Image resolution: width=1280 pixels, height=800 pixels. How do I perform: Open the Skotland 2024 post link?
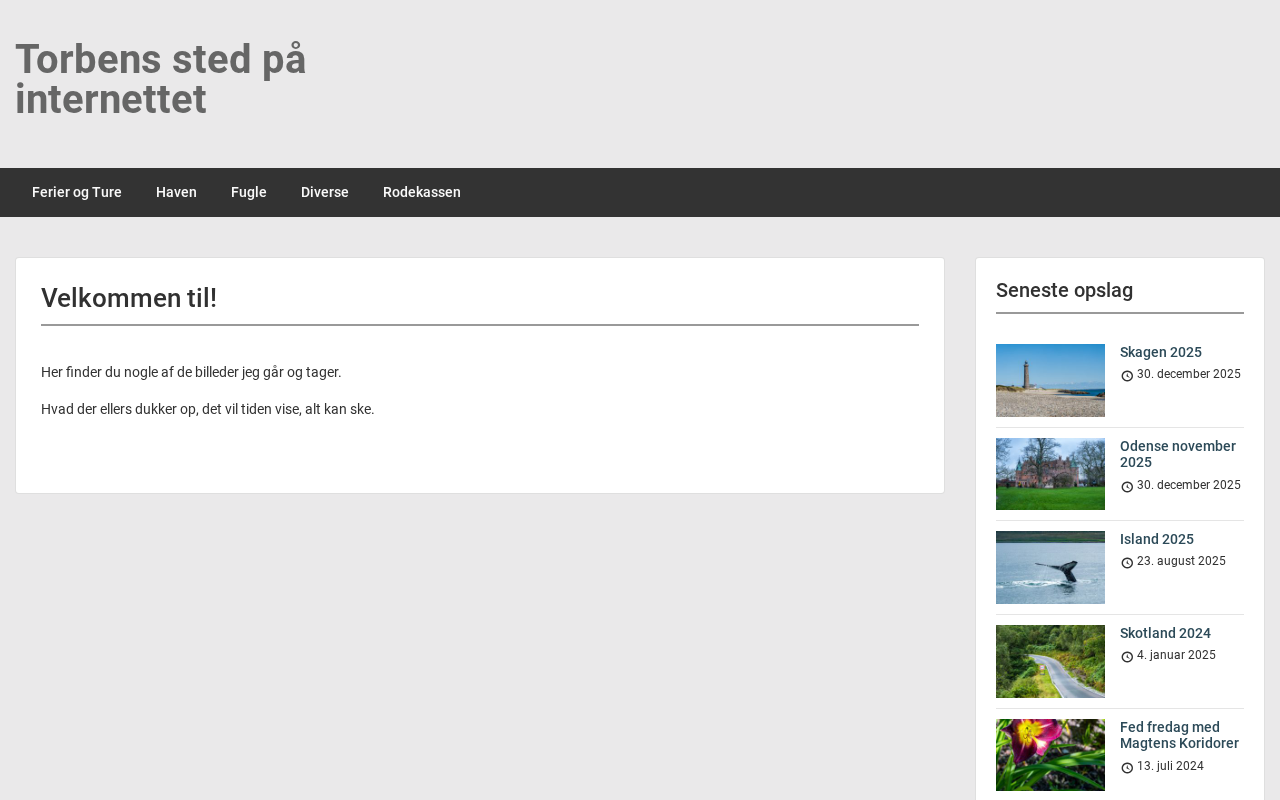coord(1165,633)
